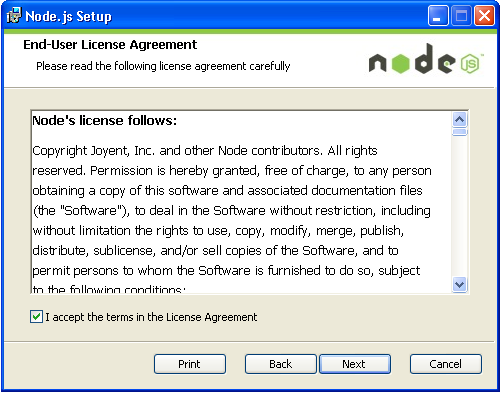Click the license scrollbar up arrow
The height and width of the screenshot is (393, 501).
pyautogui.click(x=460, y=119)
